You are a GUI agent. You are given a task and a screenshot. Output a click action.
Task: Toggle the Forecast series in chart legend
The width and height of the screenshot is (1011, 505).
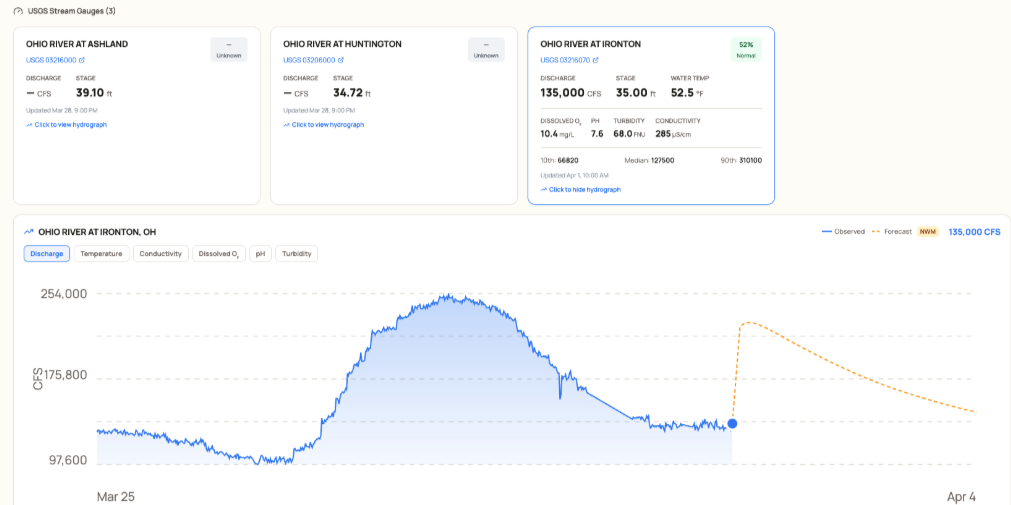[891, 231]
